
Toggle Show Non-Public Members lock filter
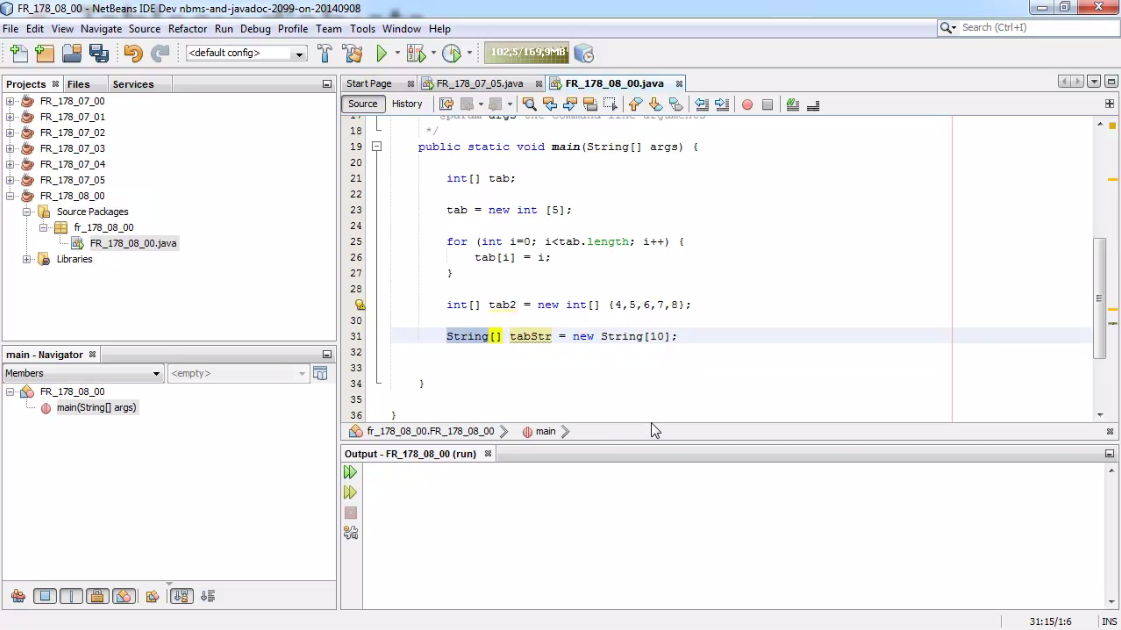tap(97, 596)
